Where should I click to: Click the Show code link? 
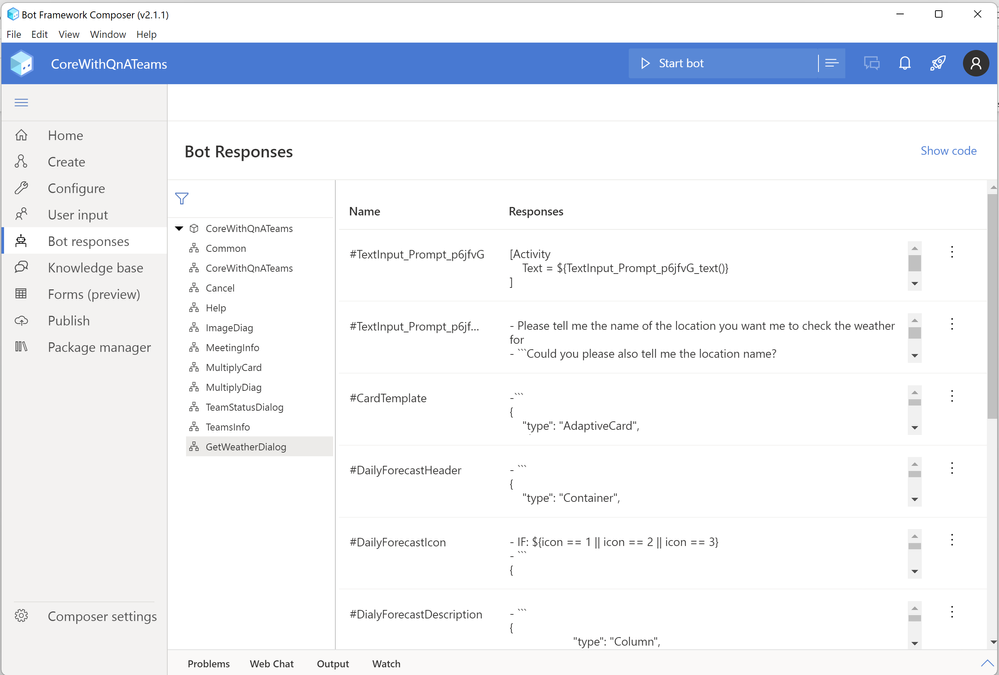tap(948, 151)
